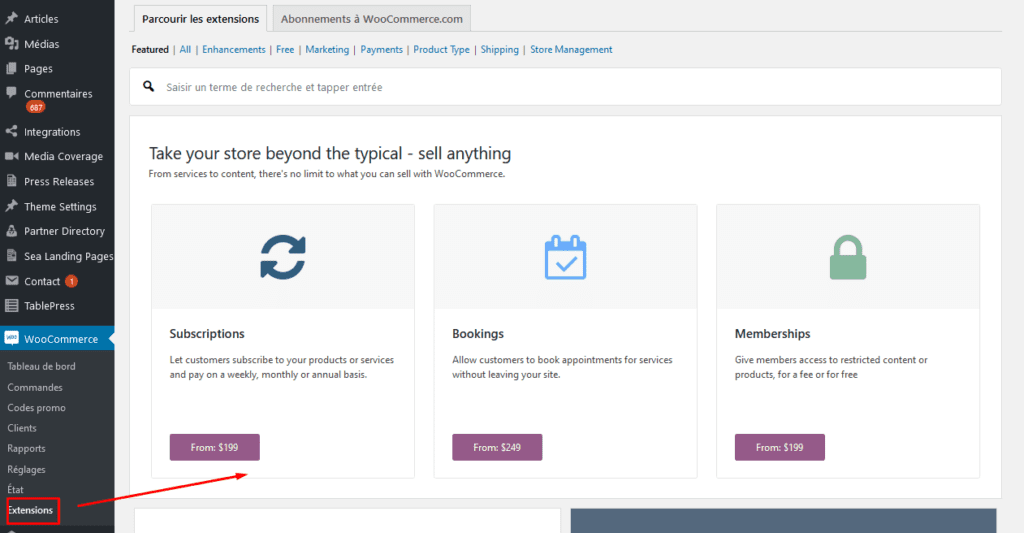
Task: Filter extensions by Marketing
Action: pyautogui.click(x=327, y=50)
